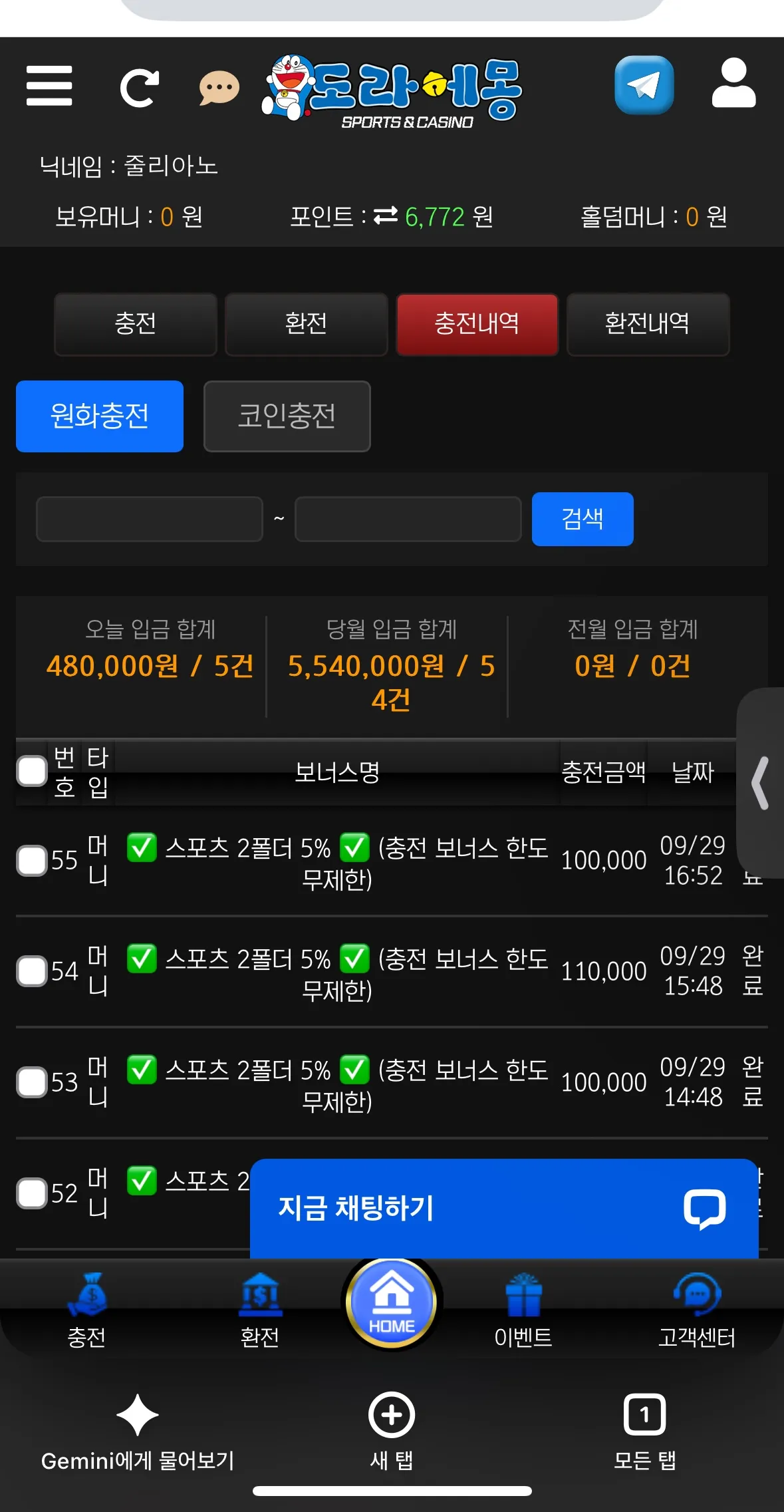The height and width of the screenshot is (1512, 784).
Task: Click the start date input field
Action: (x=150, y=519)
